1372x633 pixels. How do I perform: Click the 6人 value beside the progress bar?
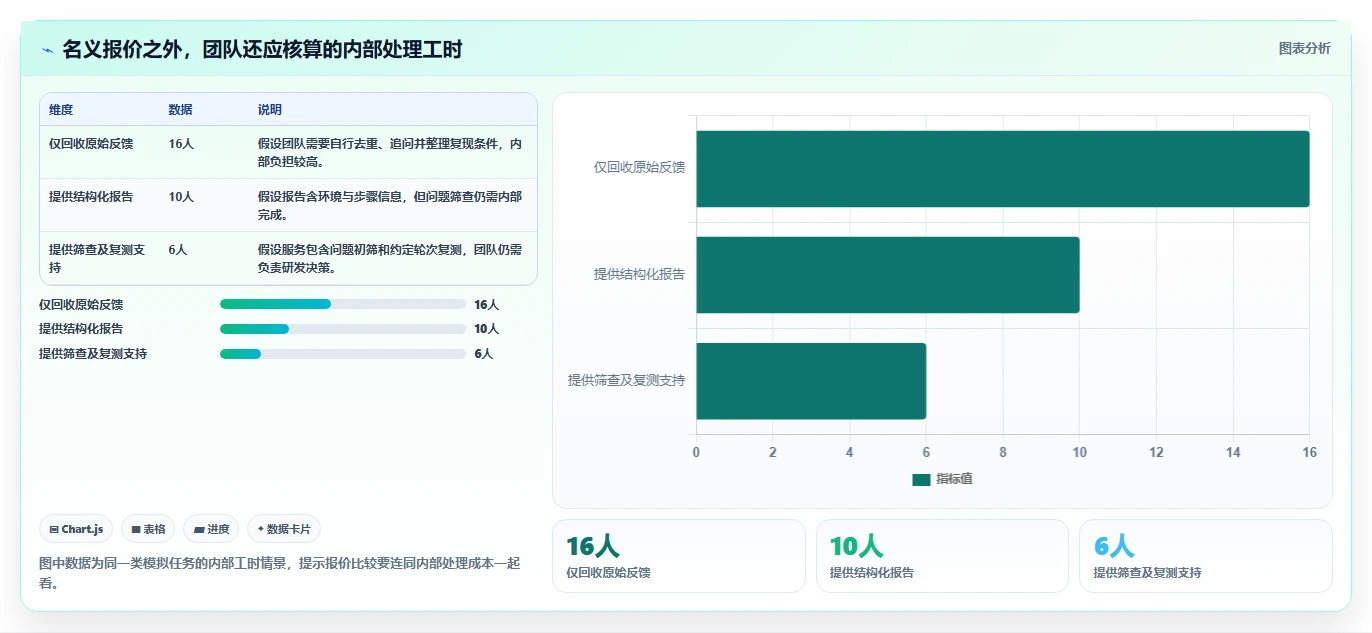point(483,353)
